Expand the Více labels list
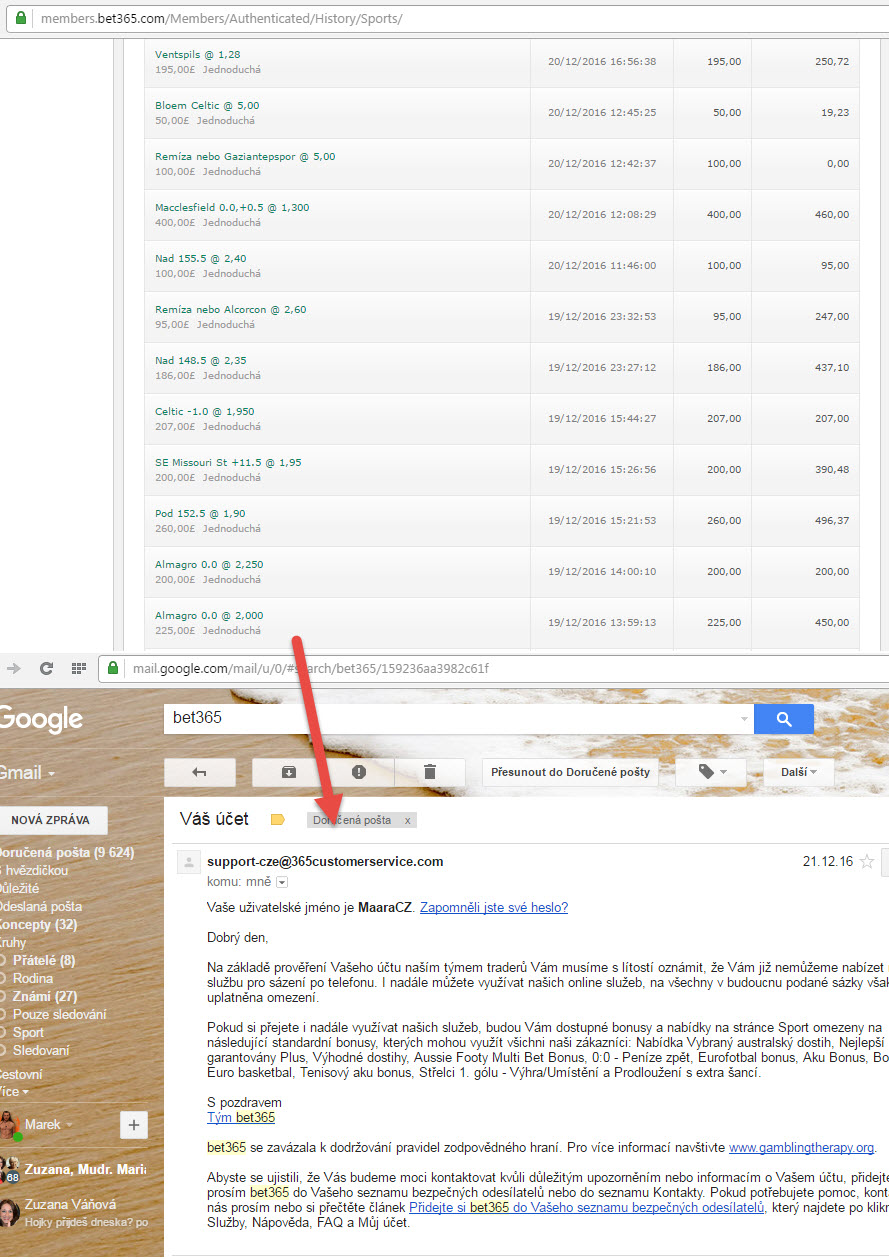 [x=14, y=1092]
